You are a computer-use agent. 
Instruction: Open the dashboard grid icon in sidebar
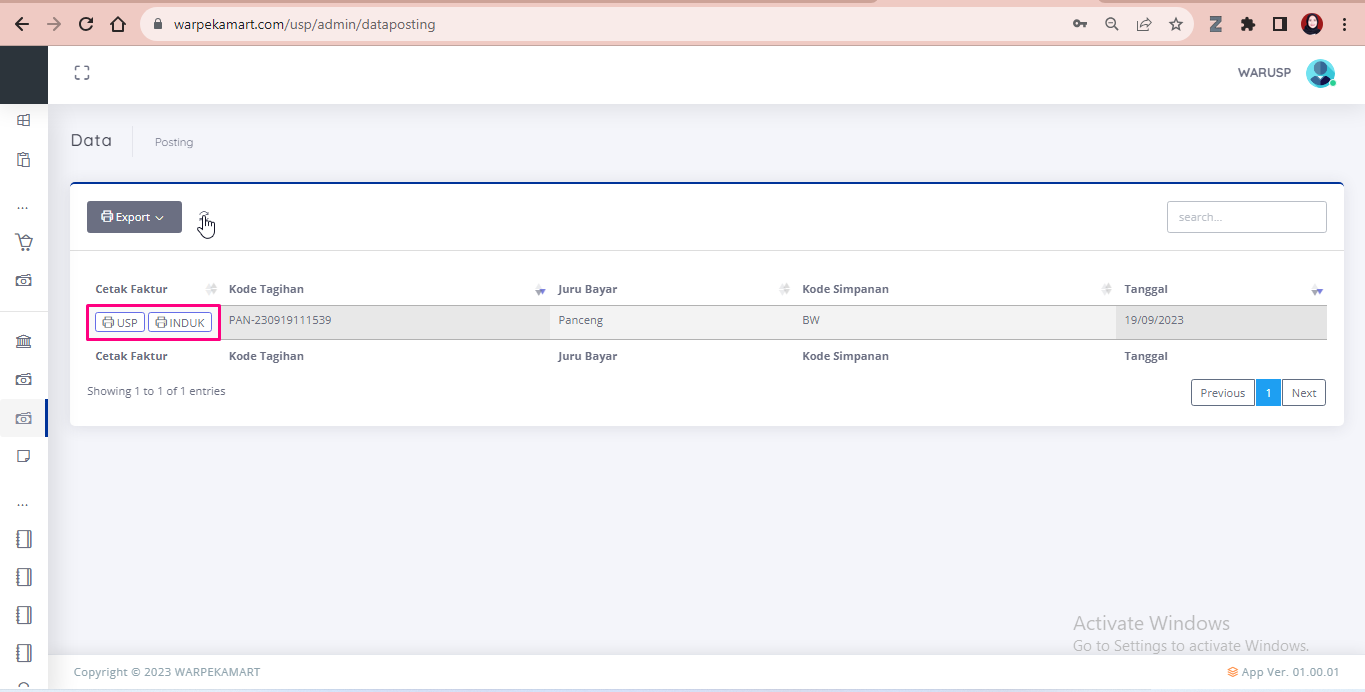[x=24, y=120]
